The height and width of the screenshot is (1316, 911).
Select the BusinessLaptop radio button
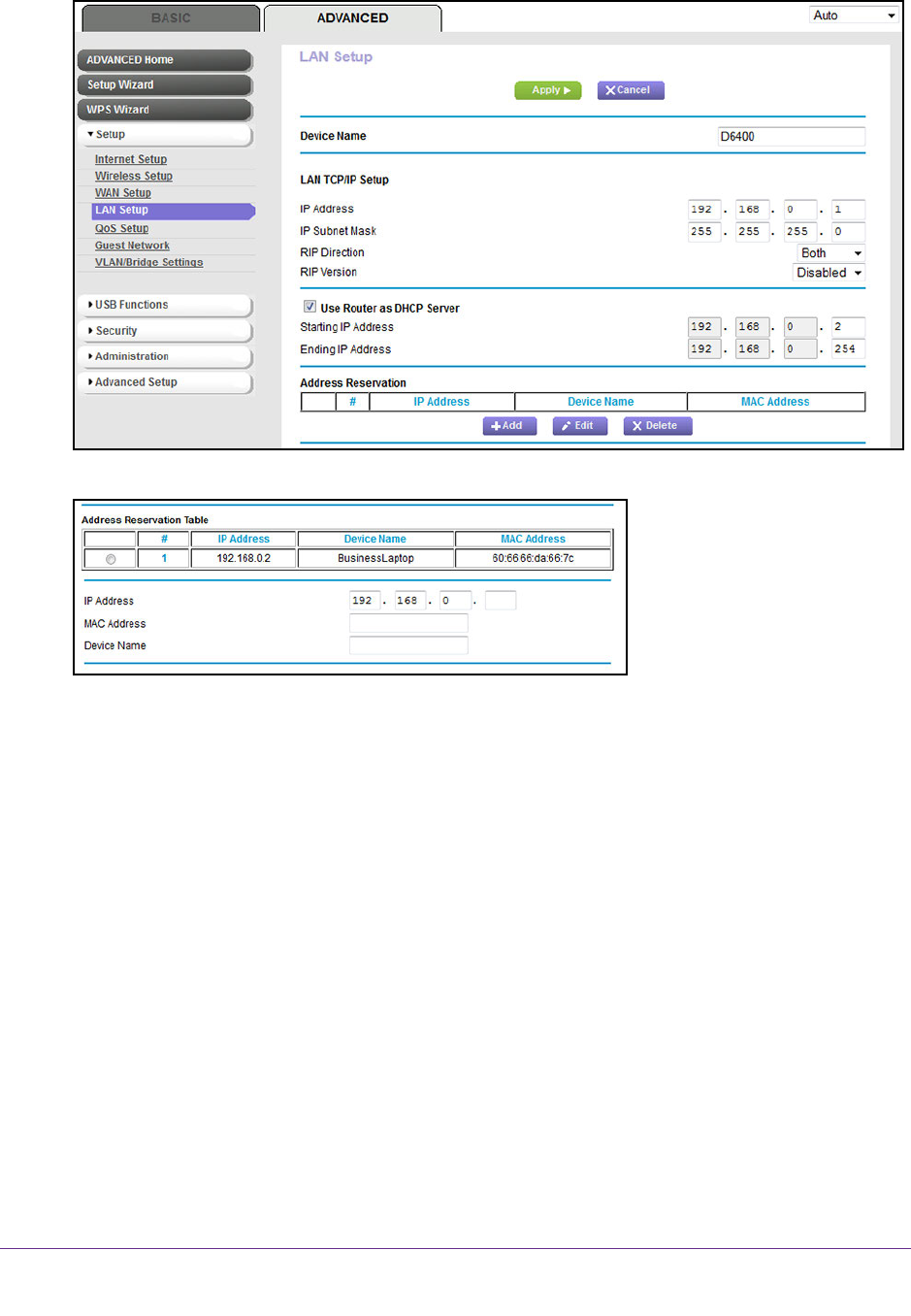pyautogui.click(x=111, y=559)
